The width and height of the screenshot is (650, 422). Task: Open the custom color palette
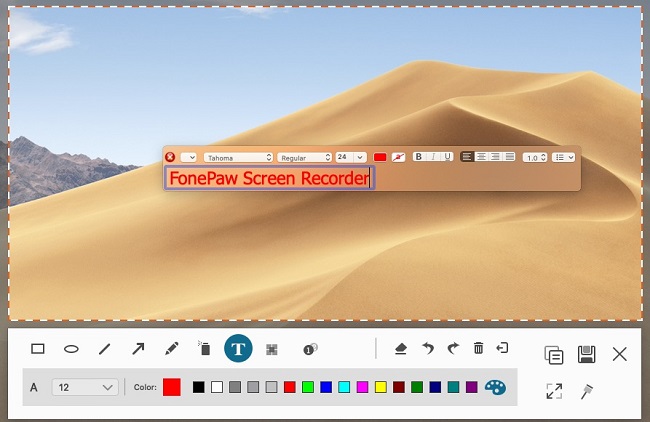495,388
